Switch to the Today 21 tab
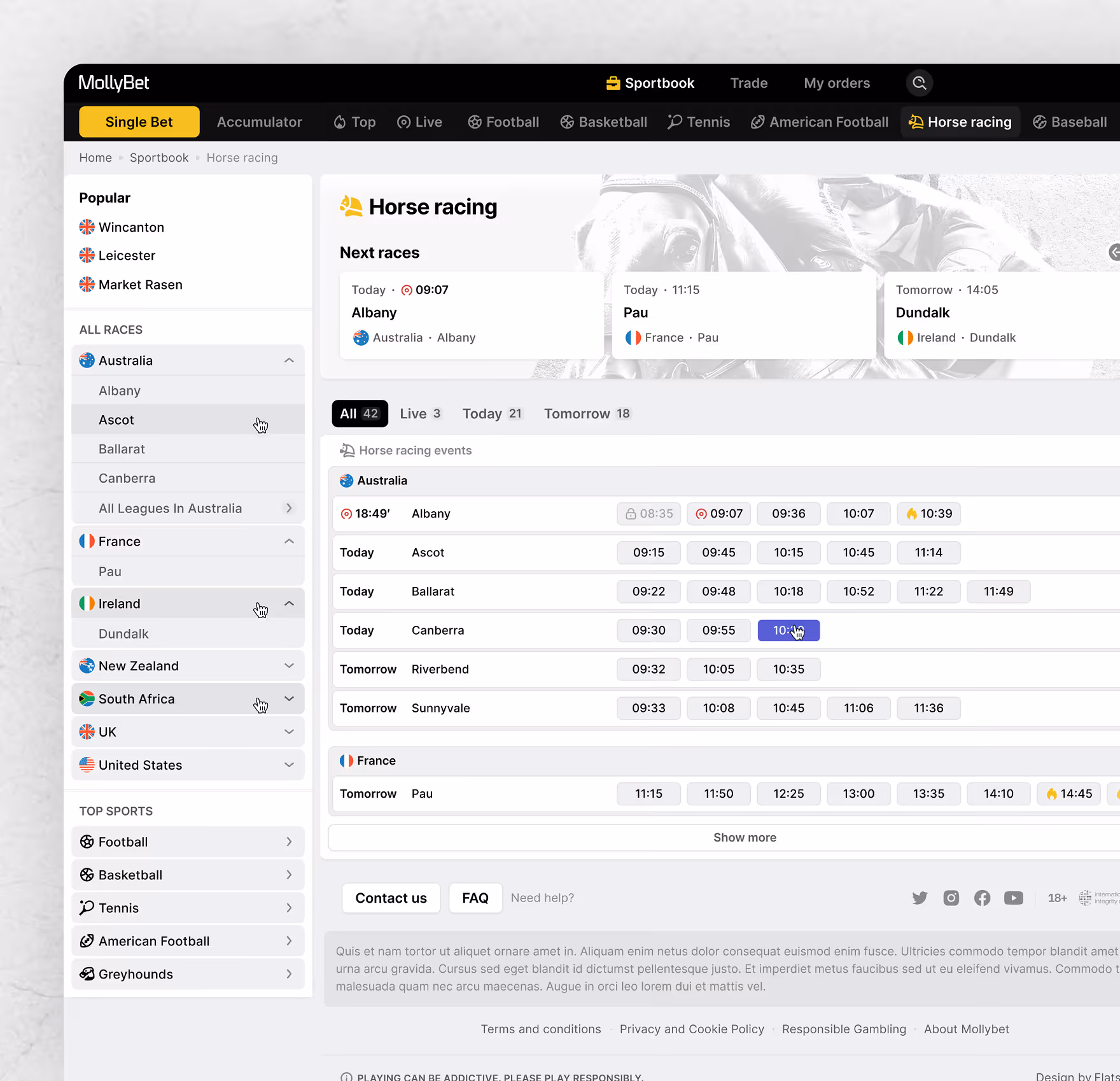This screenshot has height=1081, width=1120. click(x=493, y=414)
